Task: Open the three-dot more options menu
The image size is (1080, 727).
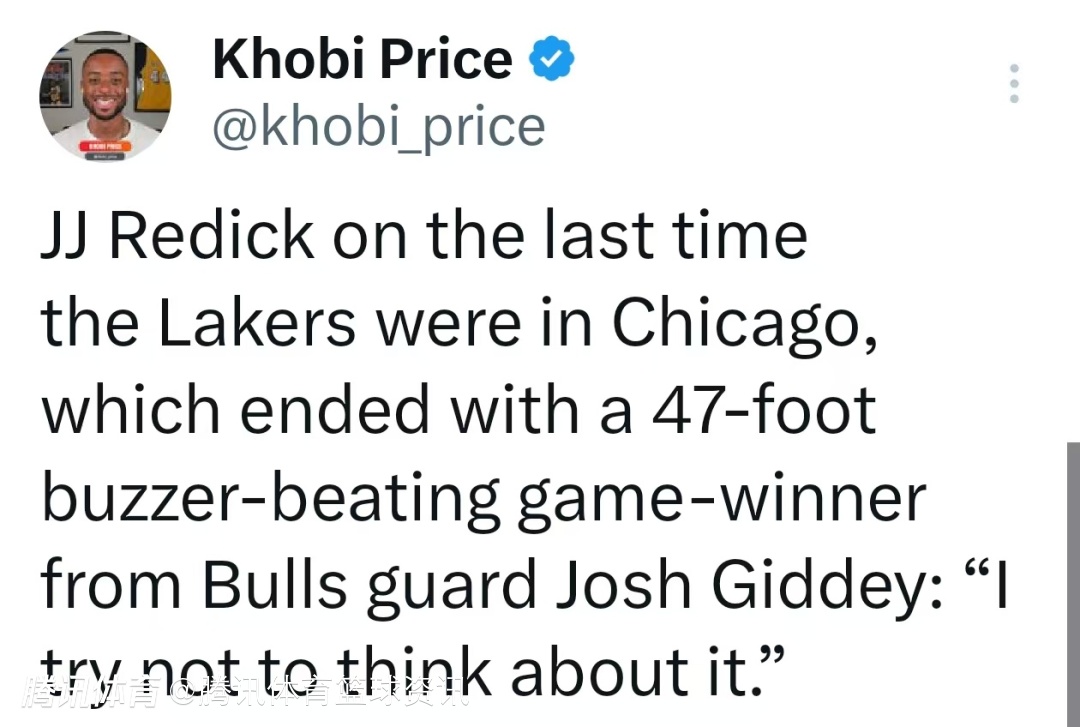Action: (x=1014, y=84)
